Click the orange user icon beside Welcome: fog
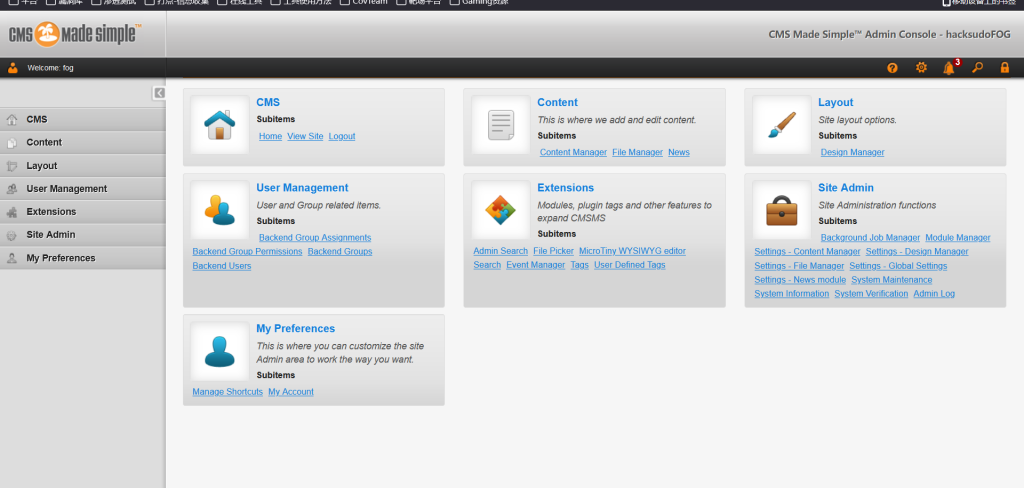The height and width of the screenshot is (488, 1024). pos(12,67)
